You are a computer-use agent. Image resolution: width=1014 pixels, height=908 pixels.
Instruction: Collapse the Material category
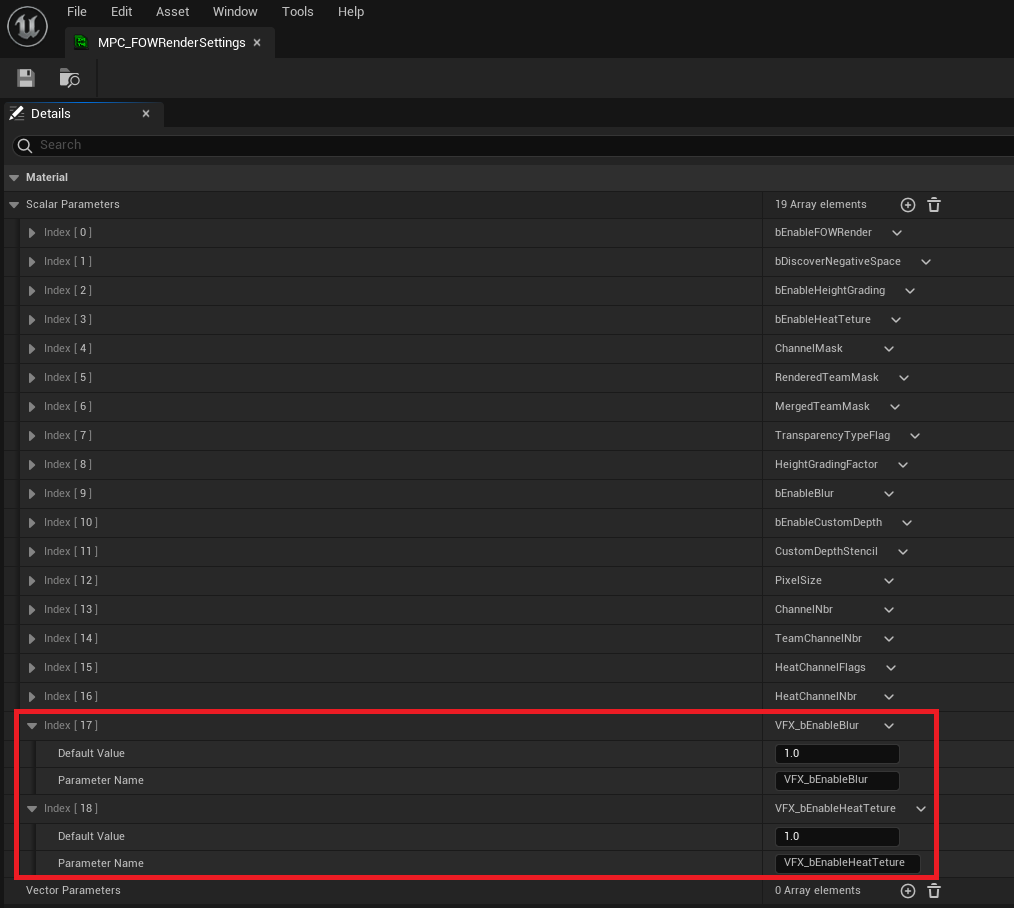14,177
